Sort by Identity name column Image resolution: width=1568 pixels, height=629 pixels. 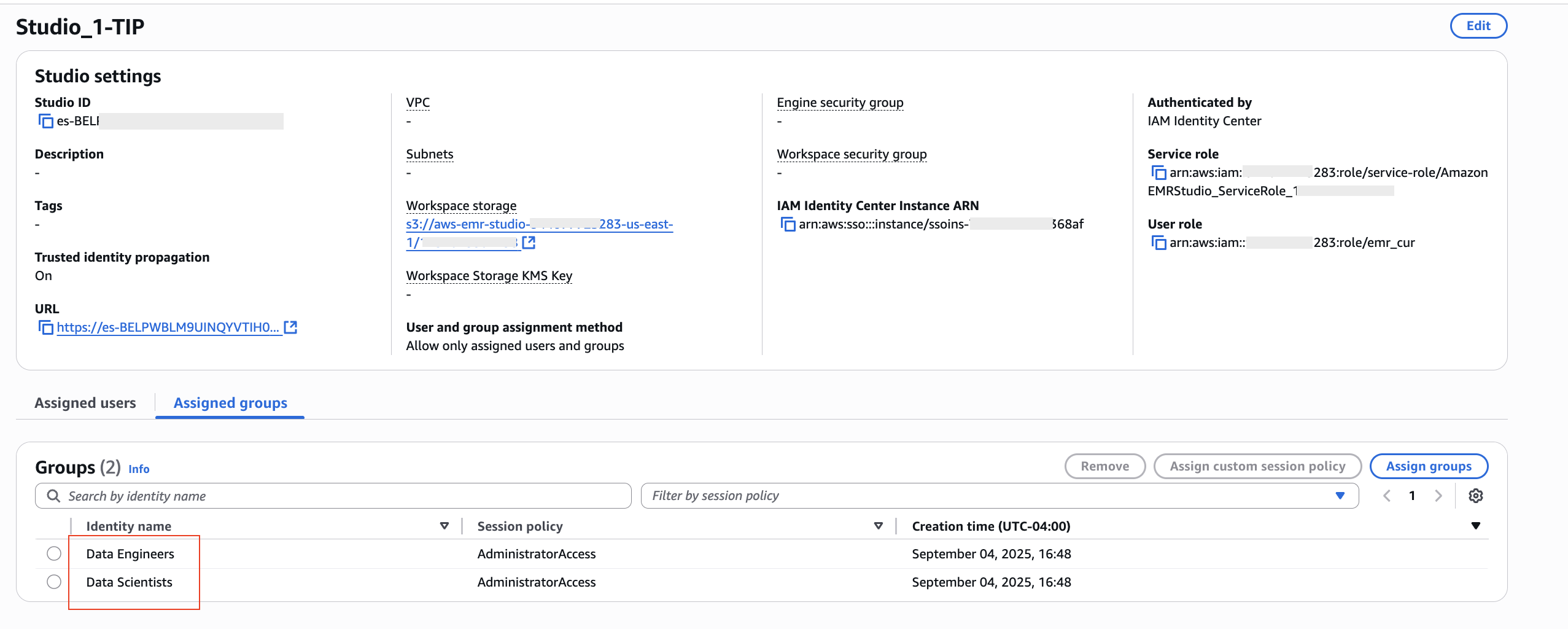pos(444,526)
